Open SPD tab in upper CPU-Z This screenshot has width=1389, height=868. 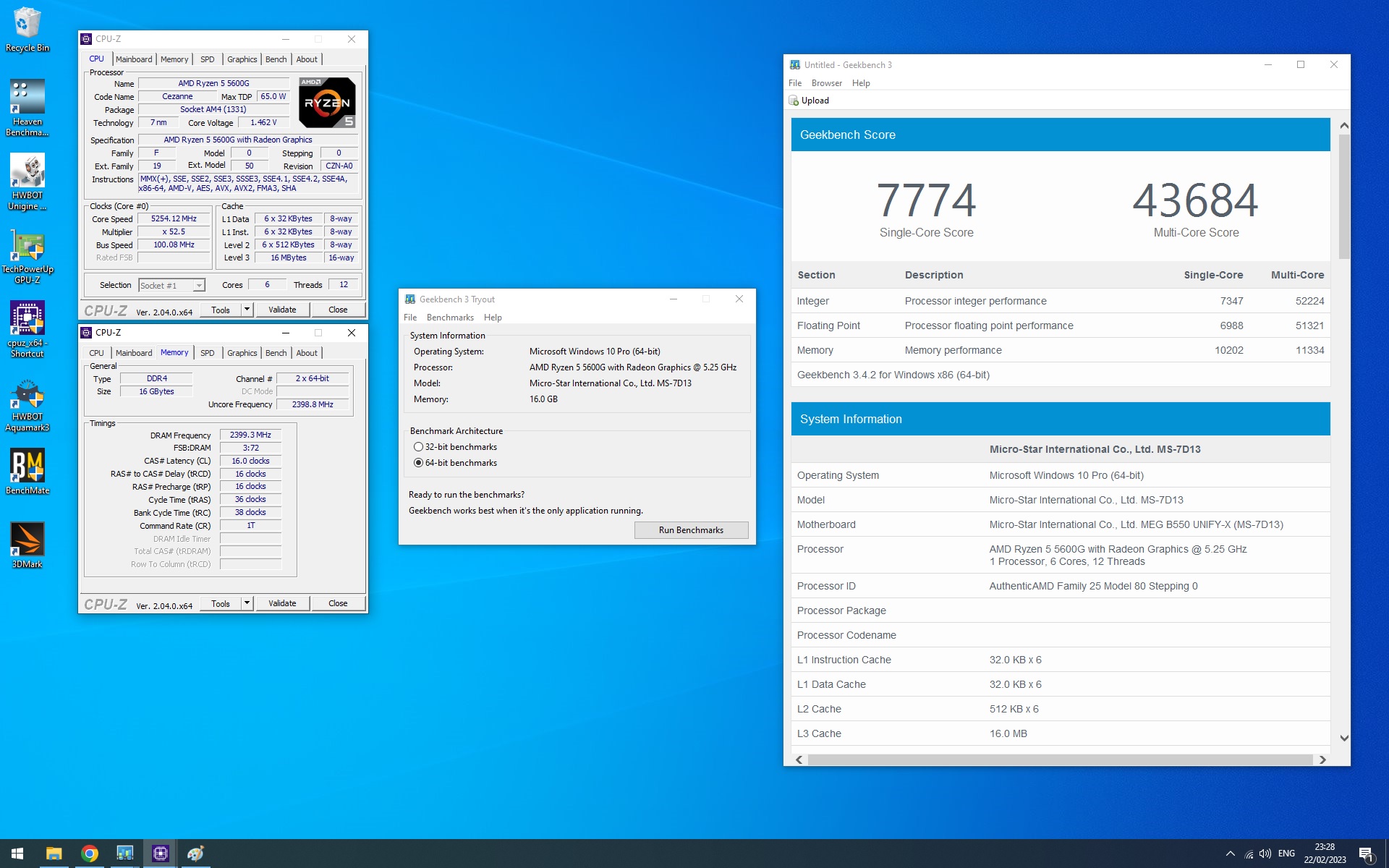[208, 59]
